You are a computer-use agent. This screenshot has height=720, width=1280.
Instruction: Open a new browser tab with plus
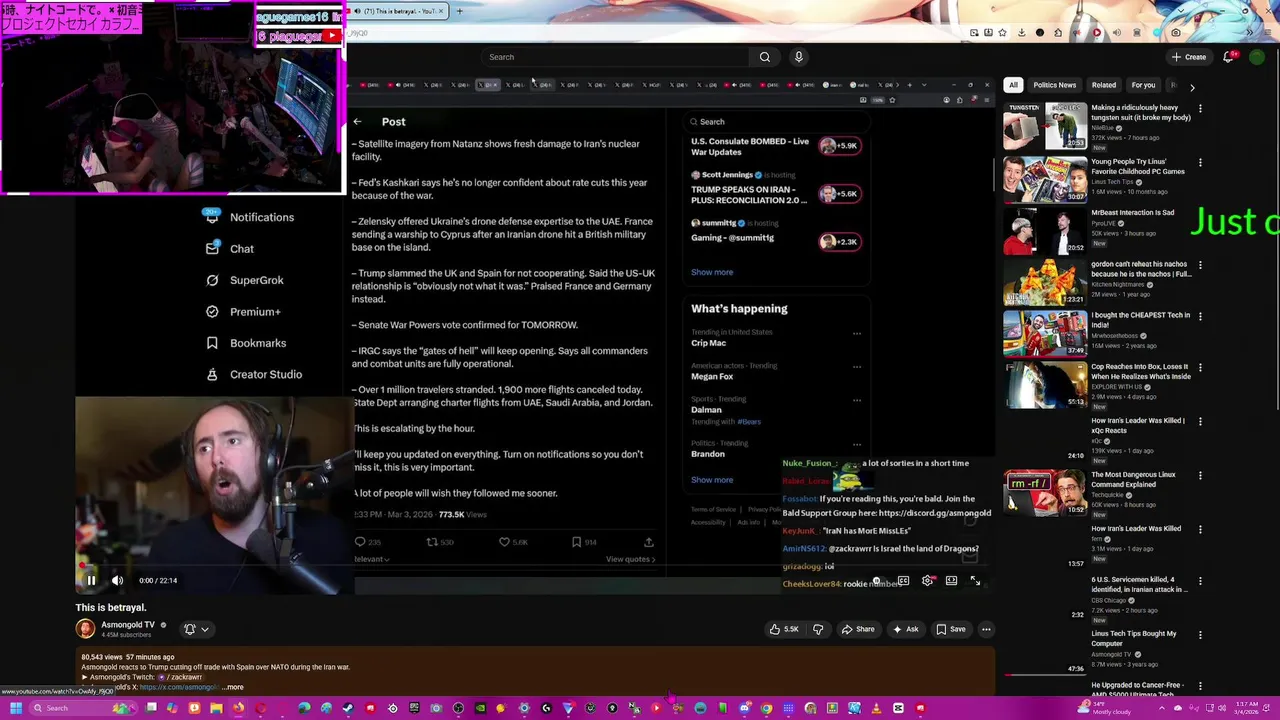[459, 11]
